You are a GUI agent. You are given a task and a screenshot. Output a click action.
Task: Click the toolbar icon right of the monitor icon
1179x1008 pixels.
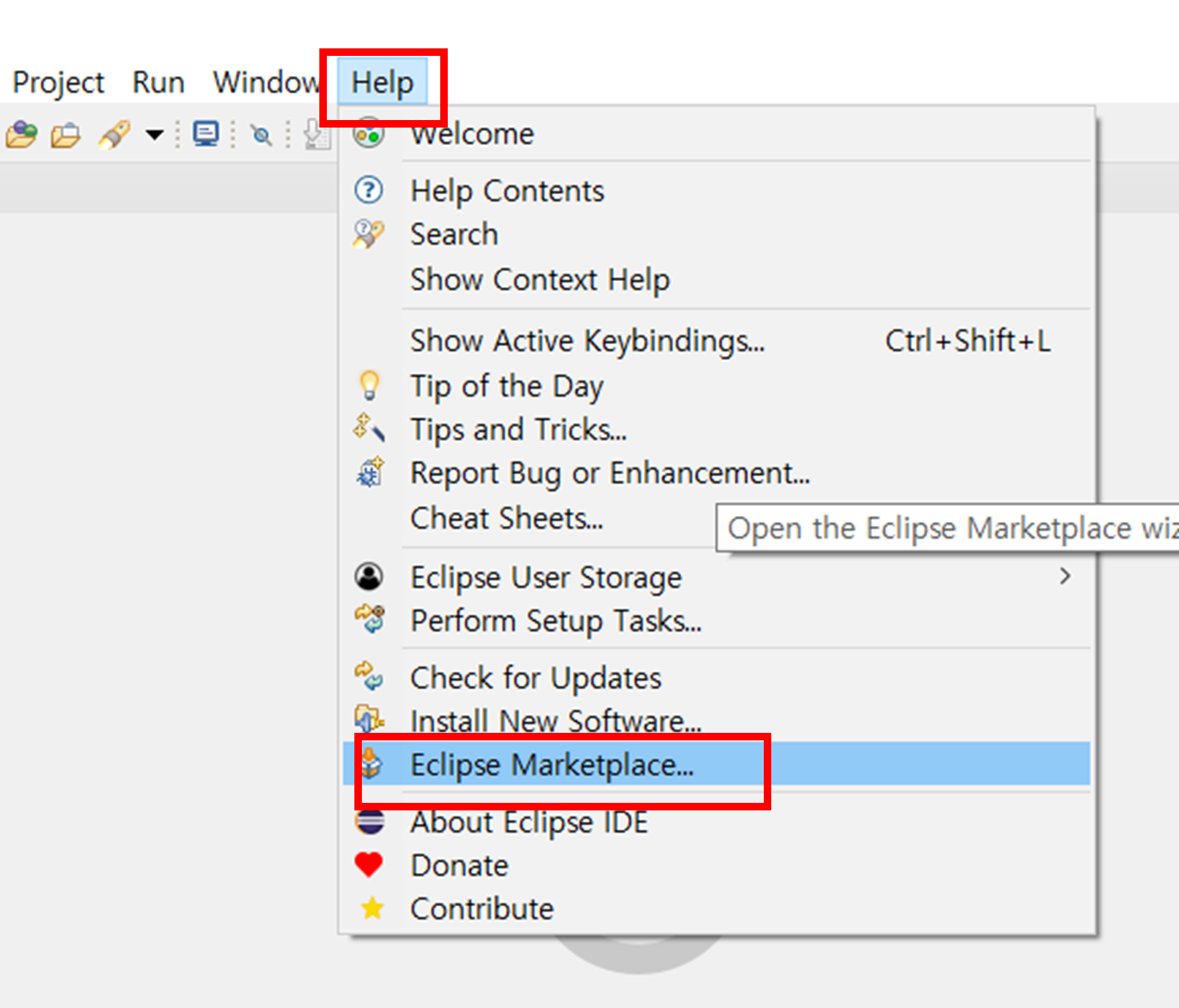[261, 134]
